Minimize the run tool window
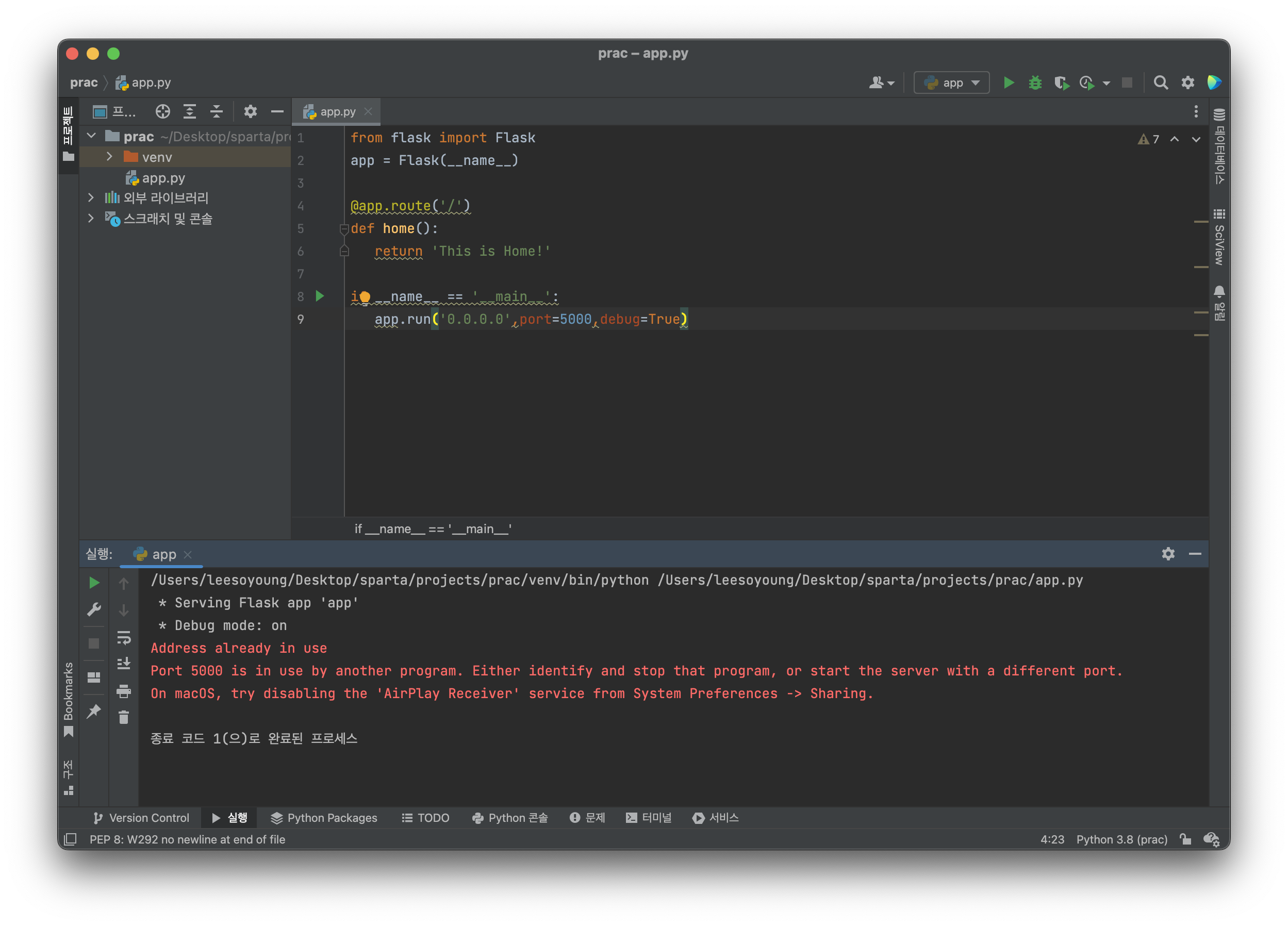 (x=1195, y=554)
